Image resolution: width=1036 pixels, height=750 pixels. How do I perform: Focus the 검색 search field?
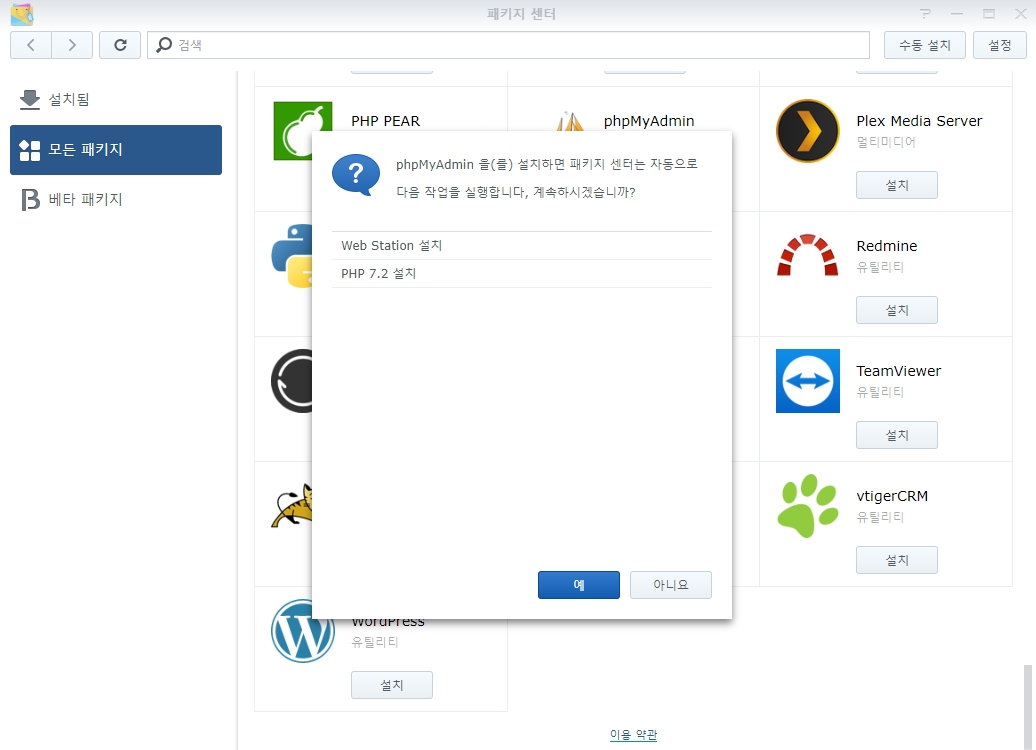508,45
